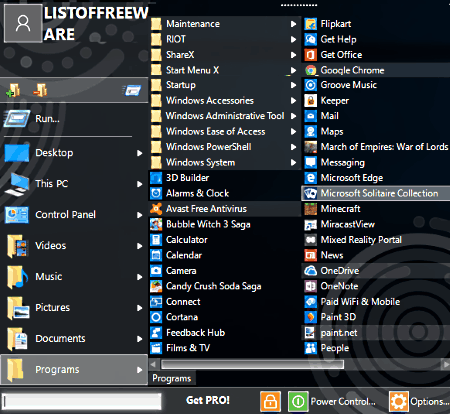Open MiracastView
The image size is (450, 414).
[376, 224]
